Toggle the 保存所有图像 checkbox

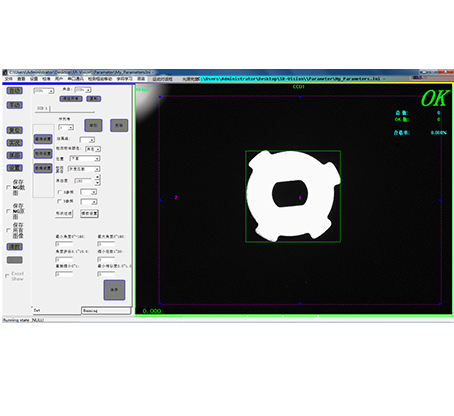pyautogui.click(x=8, y=230)
